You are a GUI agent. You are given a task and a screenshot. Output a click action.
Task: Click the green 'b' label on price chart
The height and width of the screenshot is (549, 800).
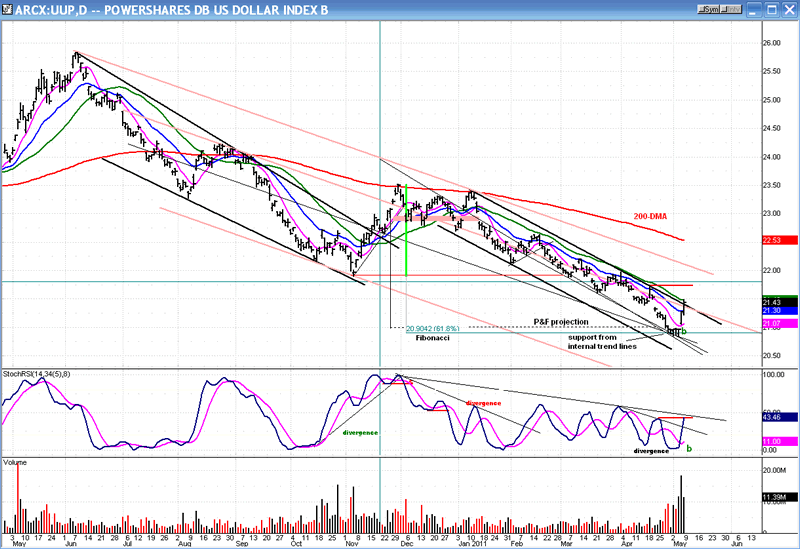(x=684, y=332)
